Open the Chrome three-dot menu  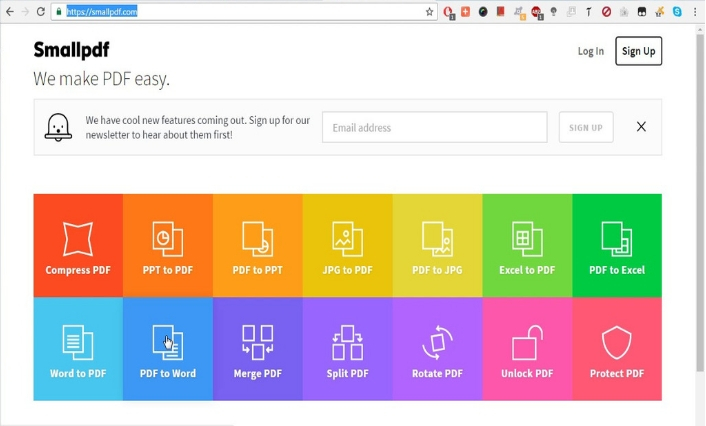click(695, 12)
